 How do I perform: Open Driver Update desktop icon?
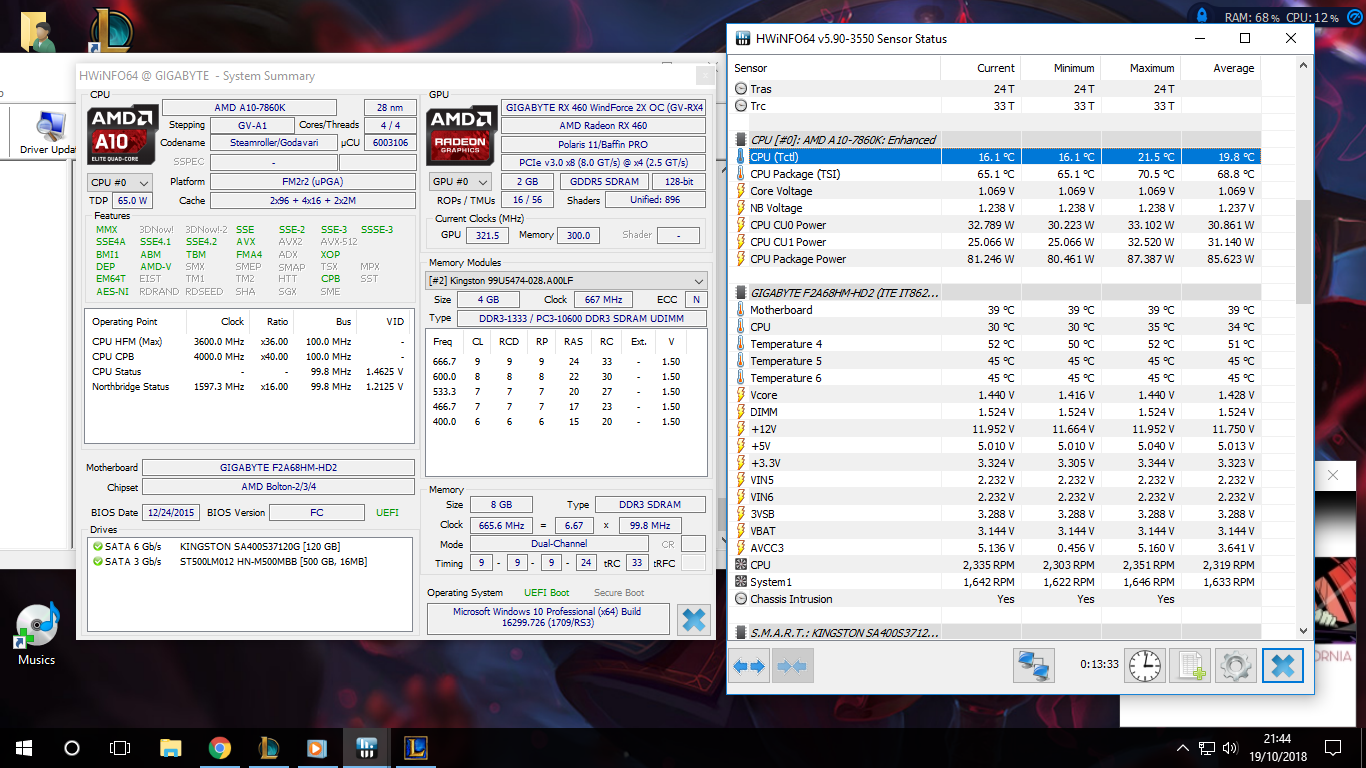[47, 134]
